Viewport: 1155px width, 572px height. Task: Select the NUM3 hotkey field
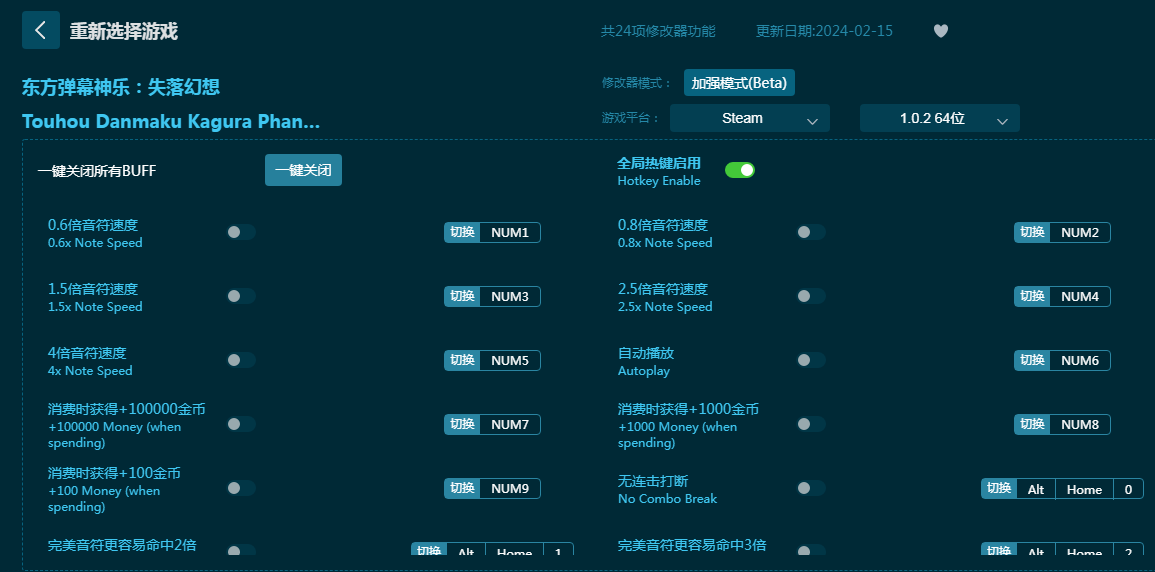click(510, 297)
